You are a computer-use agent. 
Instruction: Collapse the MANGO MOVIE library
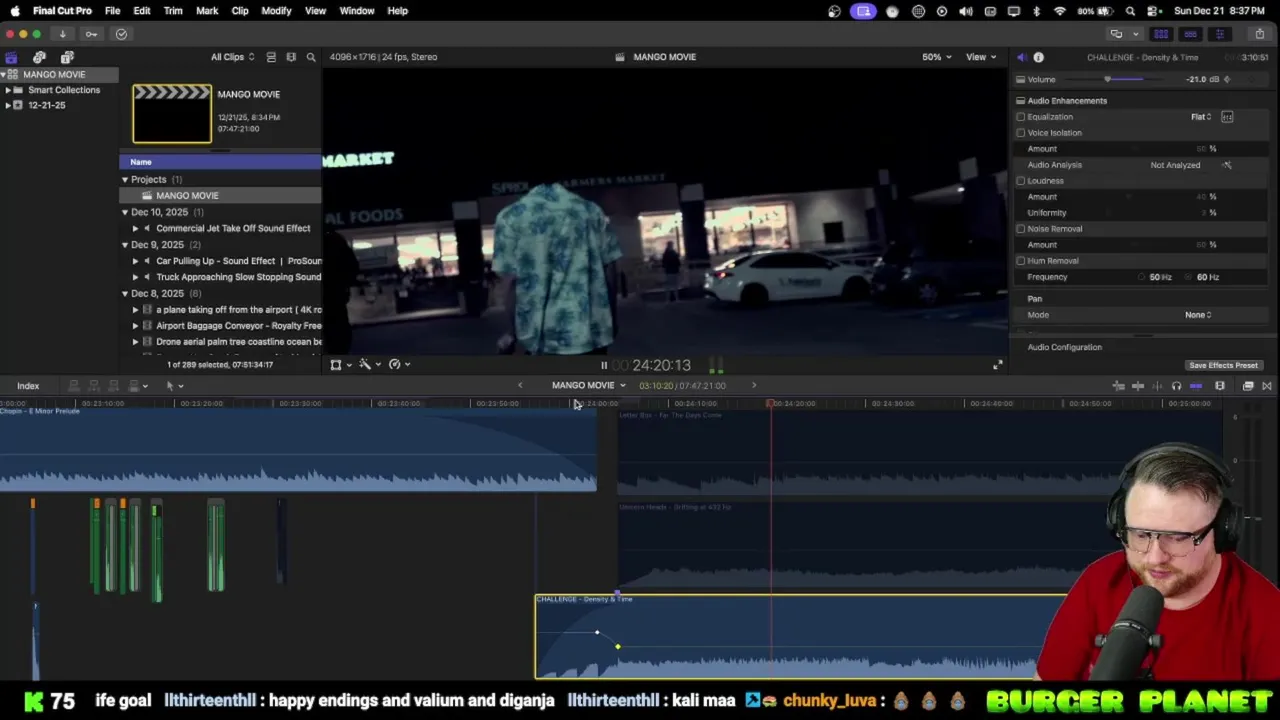tap(4, 75)
